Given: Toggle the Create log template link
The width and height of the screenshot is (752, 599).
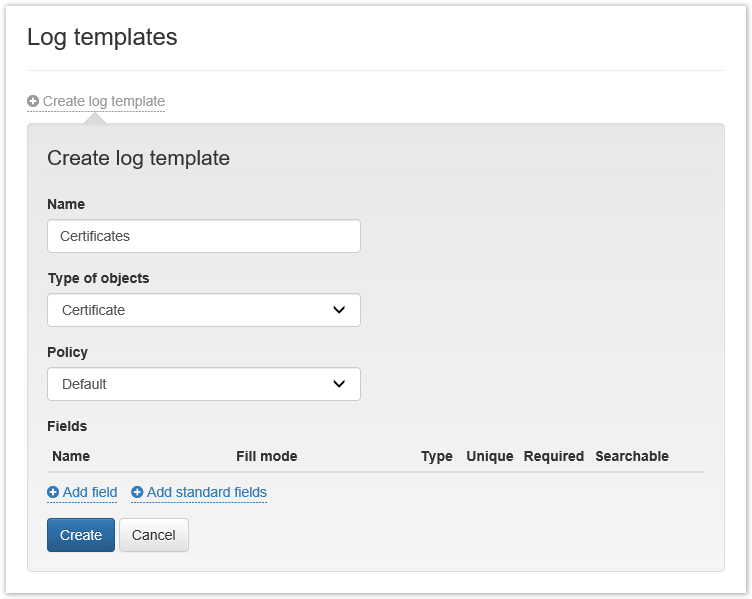Looking at the screenshot, I should [104, 101].
